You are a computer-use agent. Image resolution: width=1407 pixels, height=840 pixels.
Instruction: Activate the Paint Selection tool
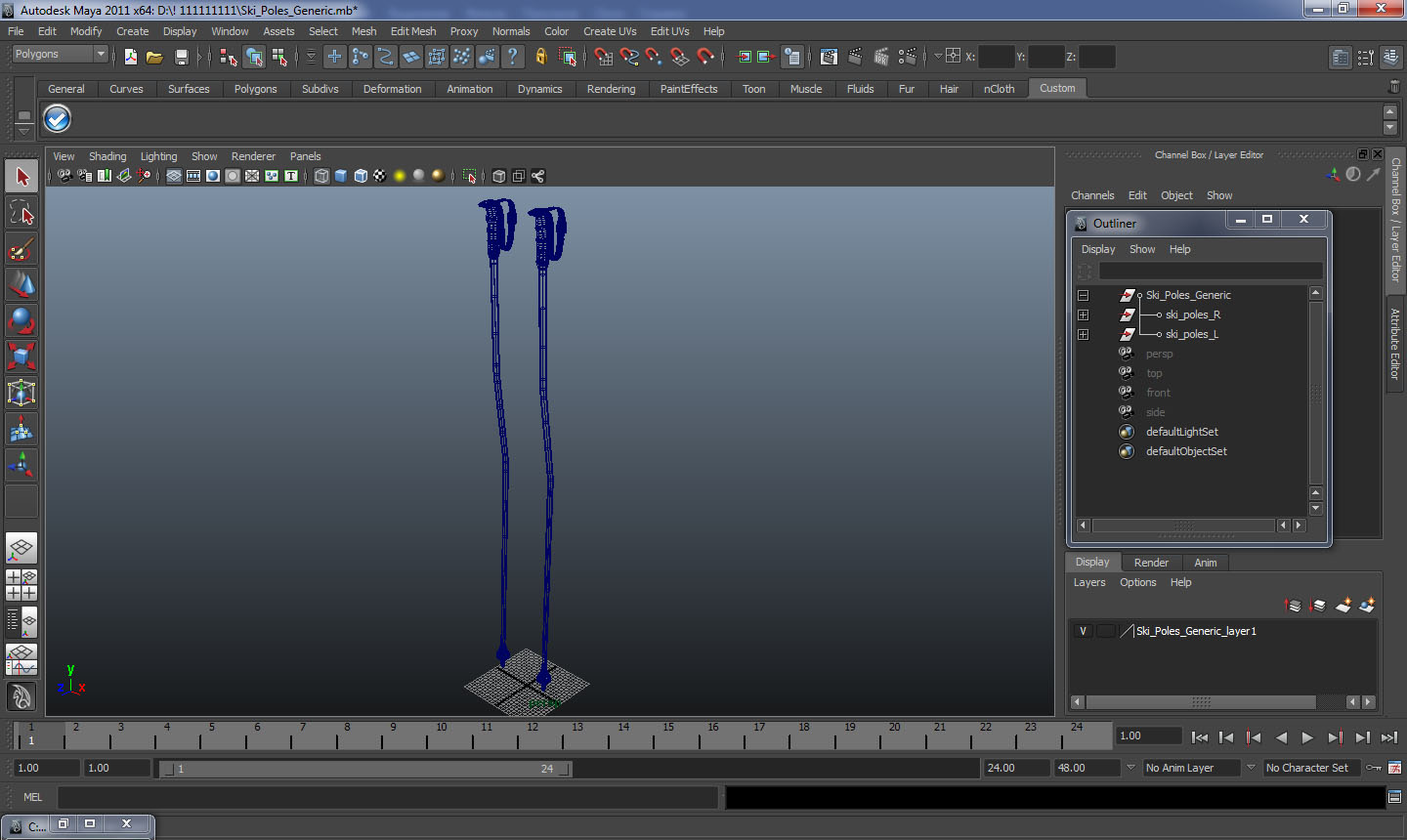coord(21,249)
